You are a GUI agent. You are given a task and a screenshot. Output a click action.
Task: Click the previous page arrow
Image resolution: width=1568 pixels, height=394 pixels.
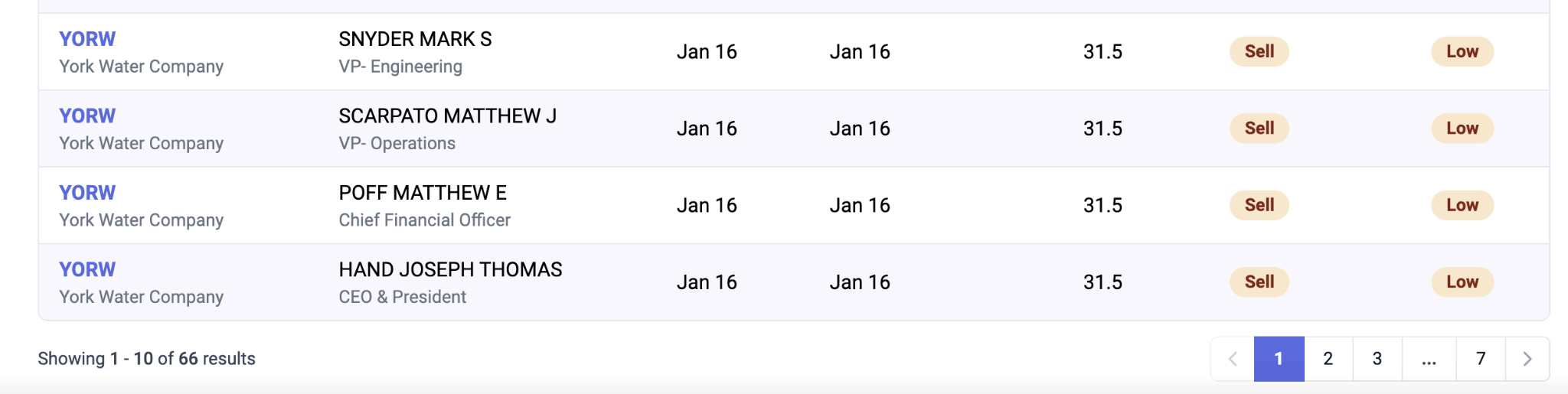pos(1233,359)
